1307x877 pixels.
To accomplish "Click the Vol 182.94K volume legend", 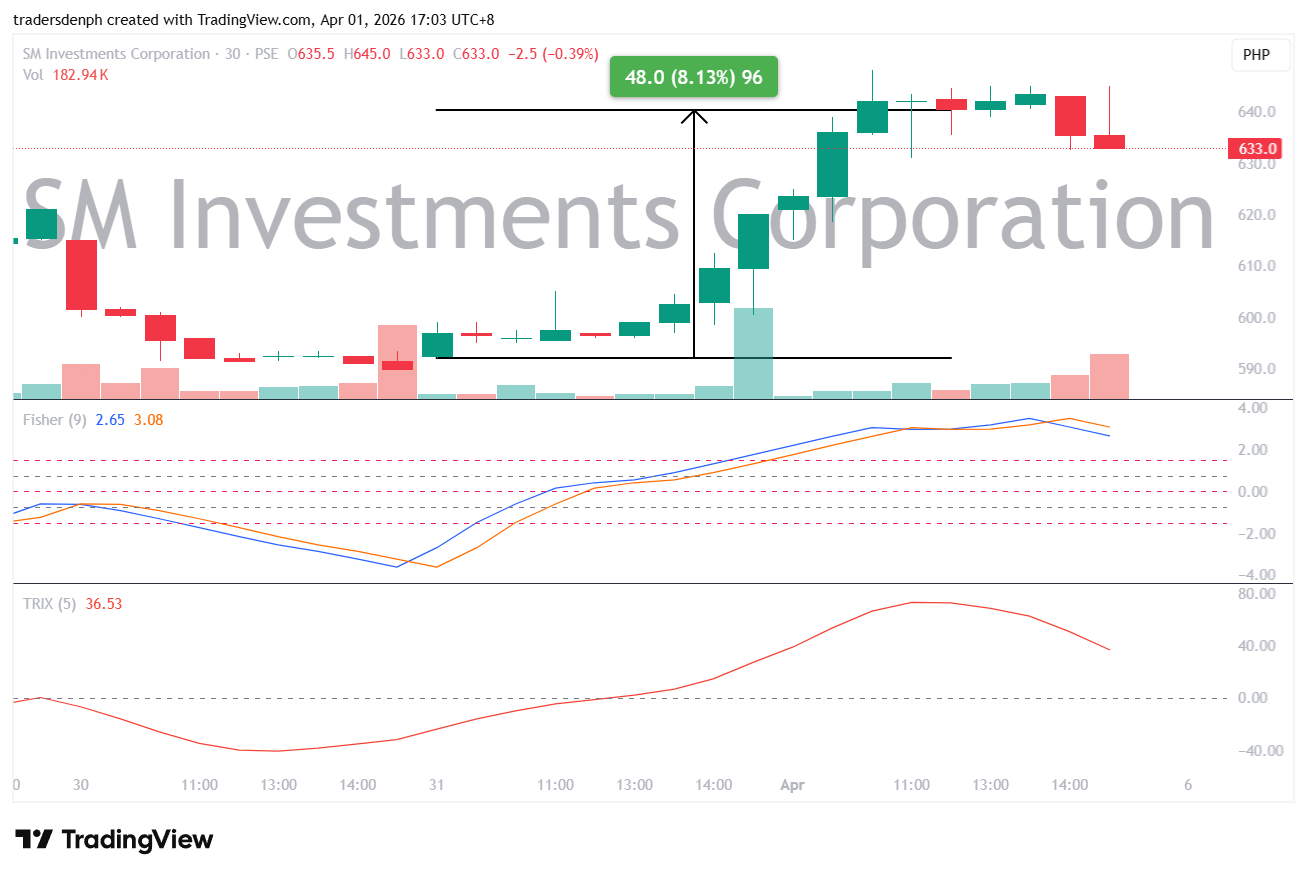I will coord(65,75).
